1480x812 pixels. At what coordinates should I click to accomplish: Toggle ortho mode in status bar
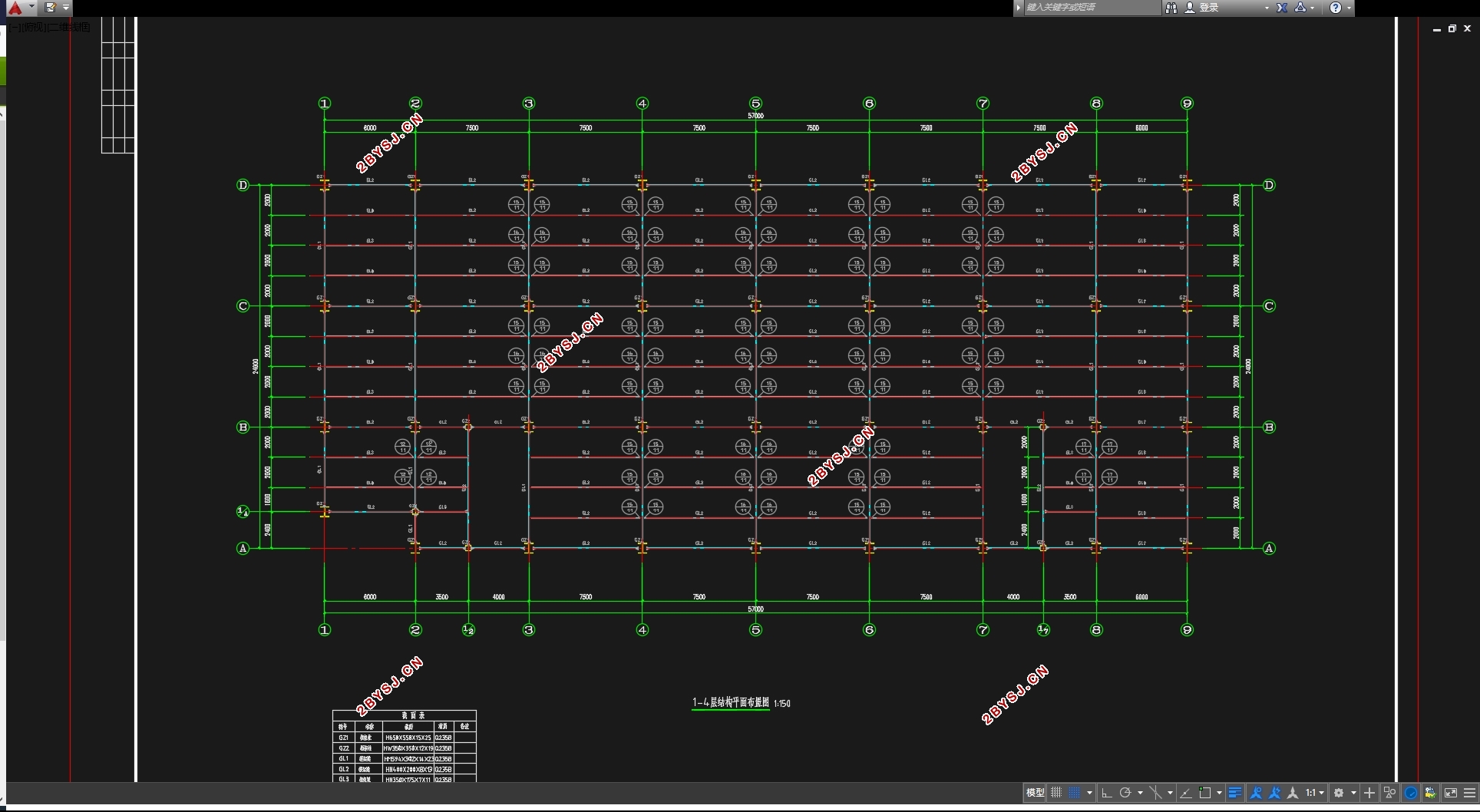coord(1106,793)
